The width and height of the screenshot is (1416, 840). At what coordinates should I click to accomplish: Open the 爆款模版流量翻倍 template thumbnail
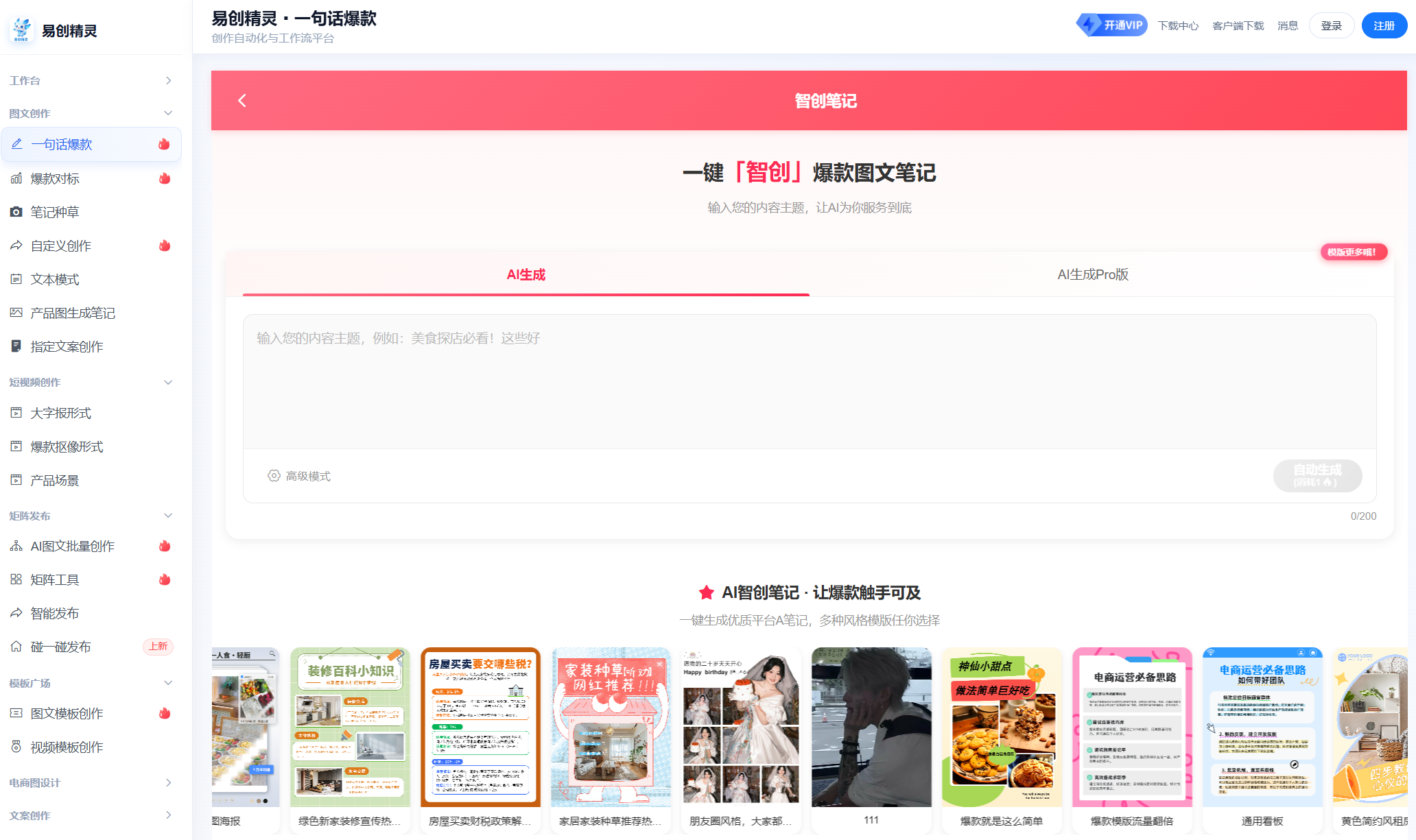pos(1132,728)
